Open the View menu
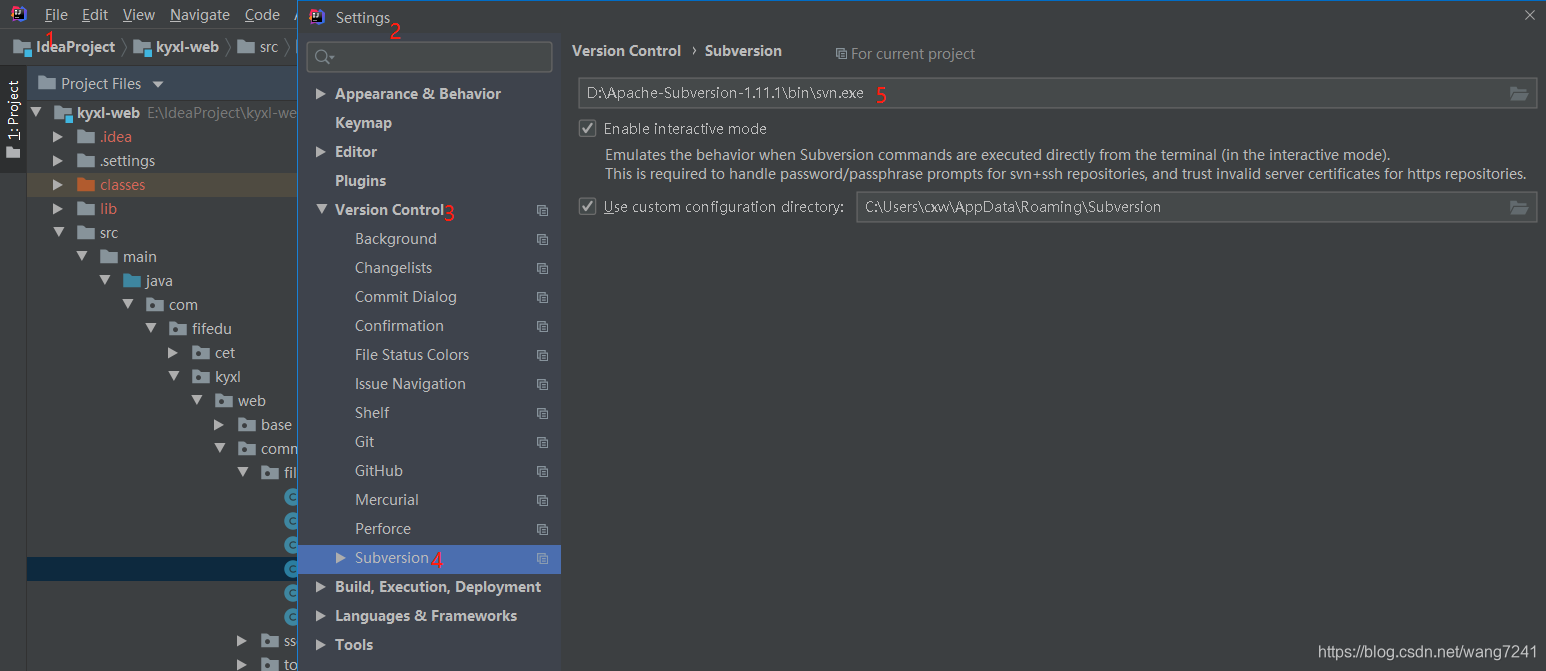The width and height of the screenshot is (1546, 671). coord(139,15)
